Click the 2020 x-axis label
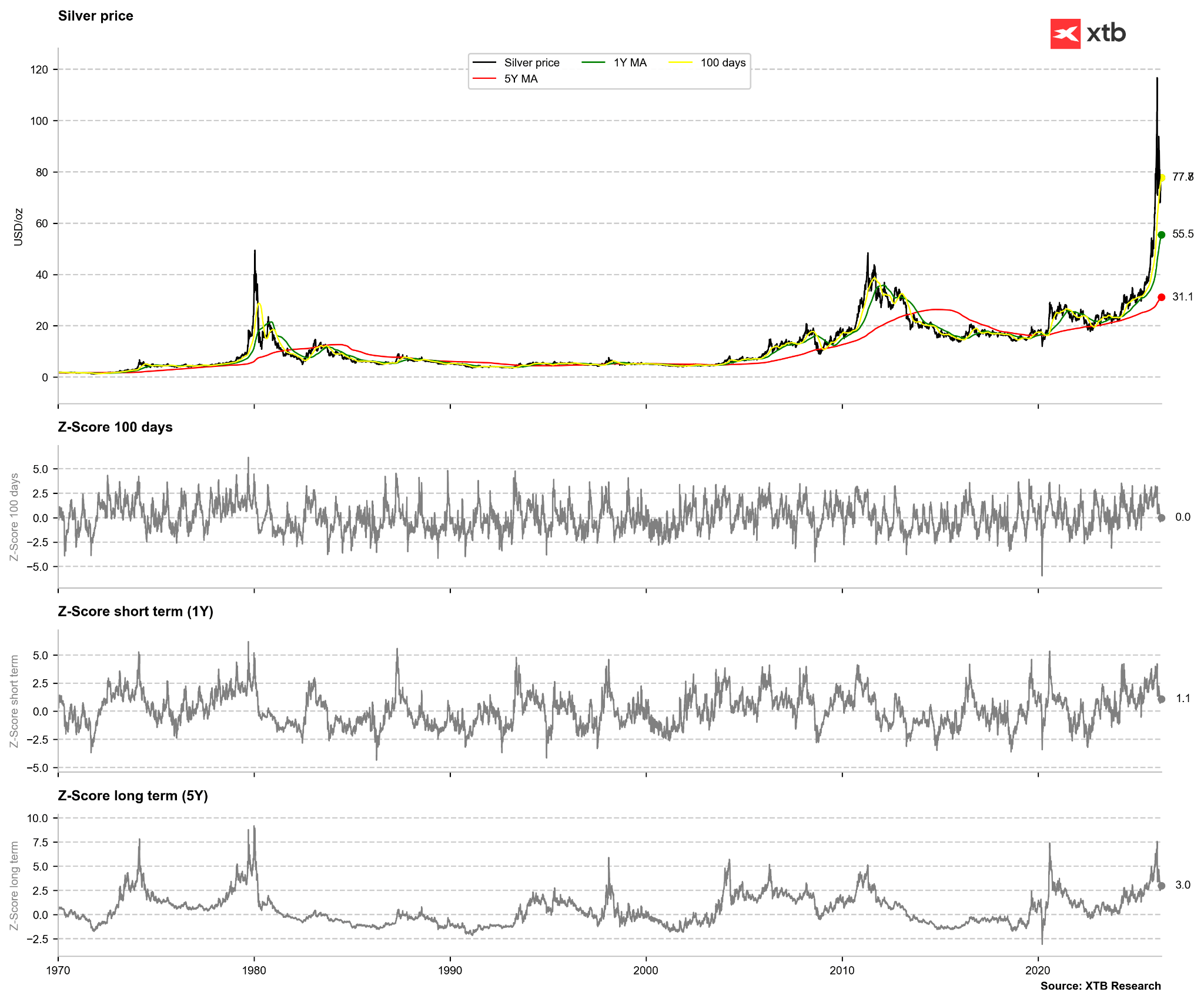Viewport: 1204px width, 1002px height. click(x=1038, y=970)
